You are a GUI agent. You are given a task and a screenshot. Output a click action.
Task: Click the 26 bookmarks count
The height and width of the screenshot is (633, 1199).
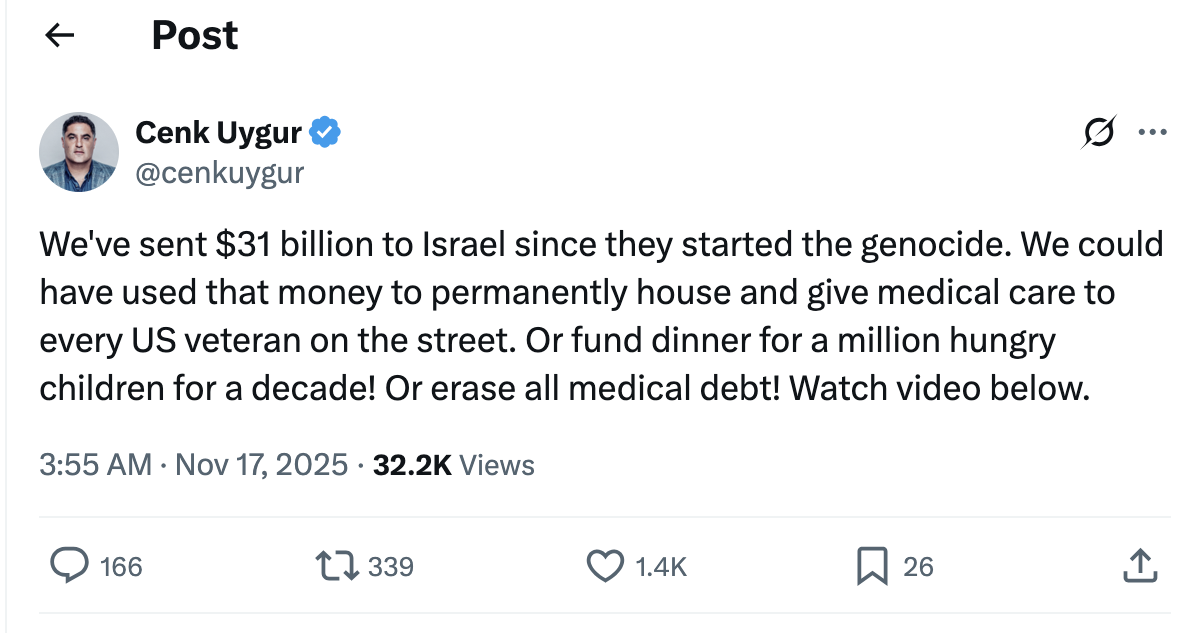(918, 567)
